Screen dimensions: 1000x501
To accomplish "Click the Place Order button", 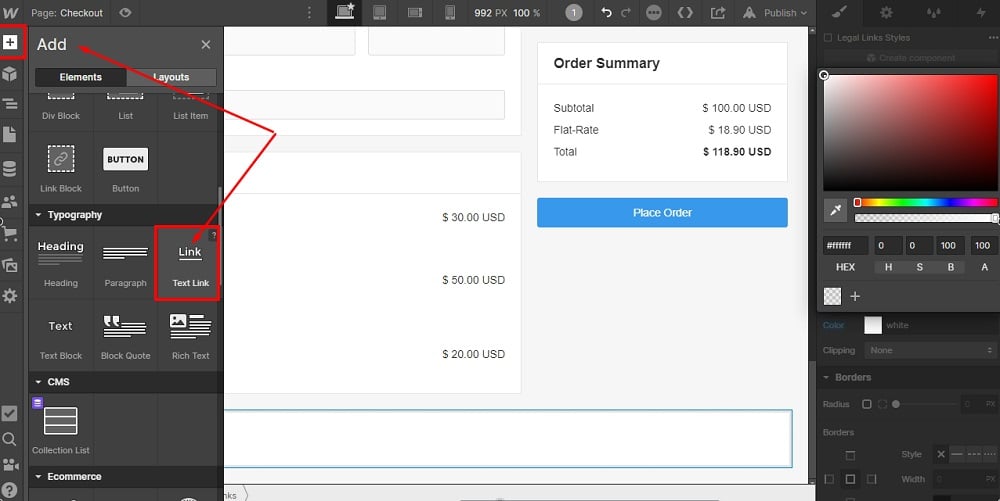I will (662, 213).
